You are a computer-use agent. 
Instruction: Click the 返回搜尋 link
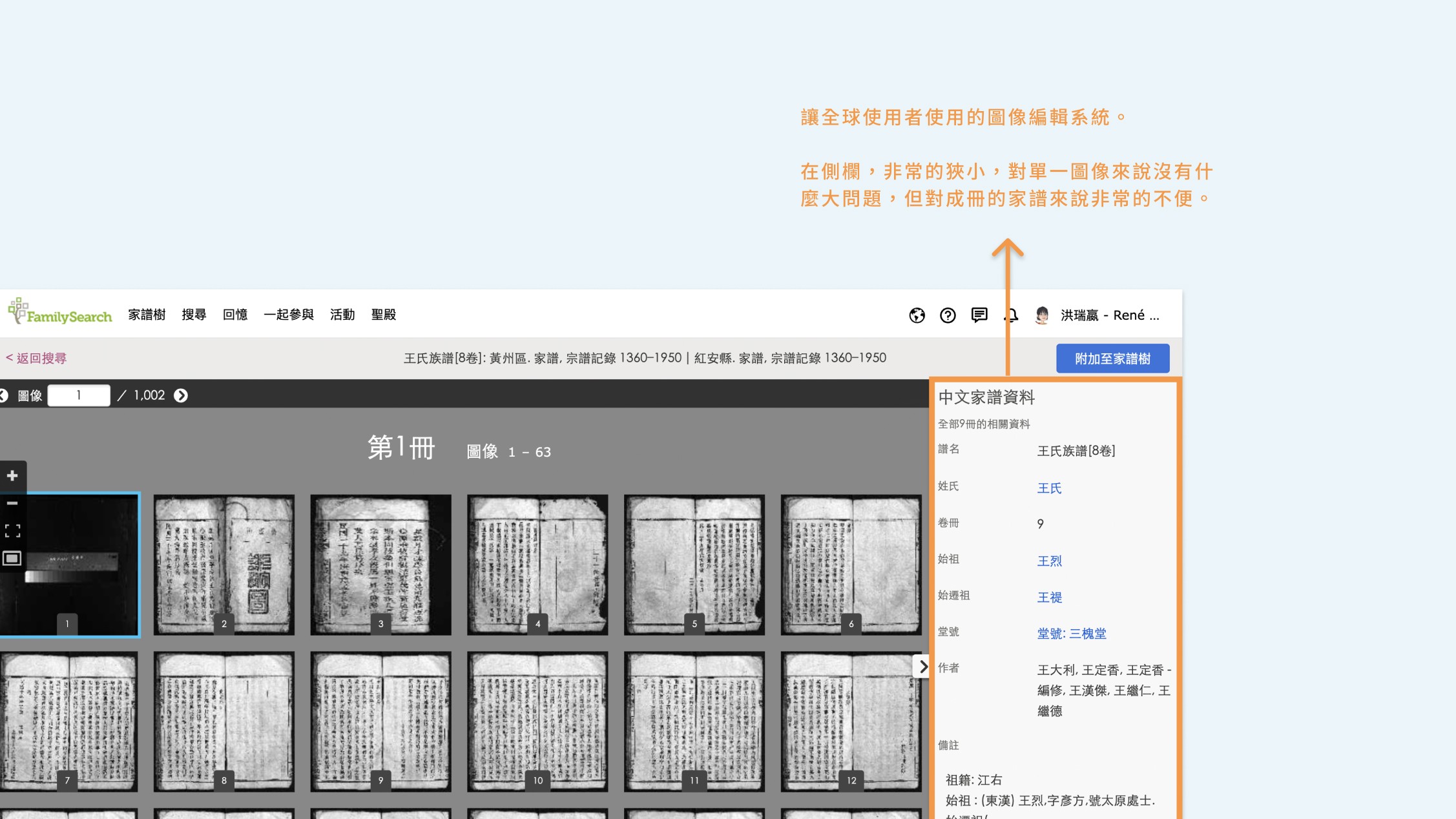pos(37,358)
